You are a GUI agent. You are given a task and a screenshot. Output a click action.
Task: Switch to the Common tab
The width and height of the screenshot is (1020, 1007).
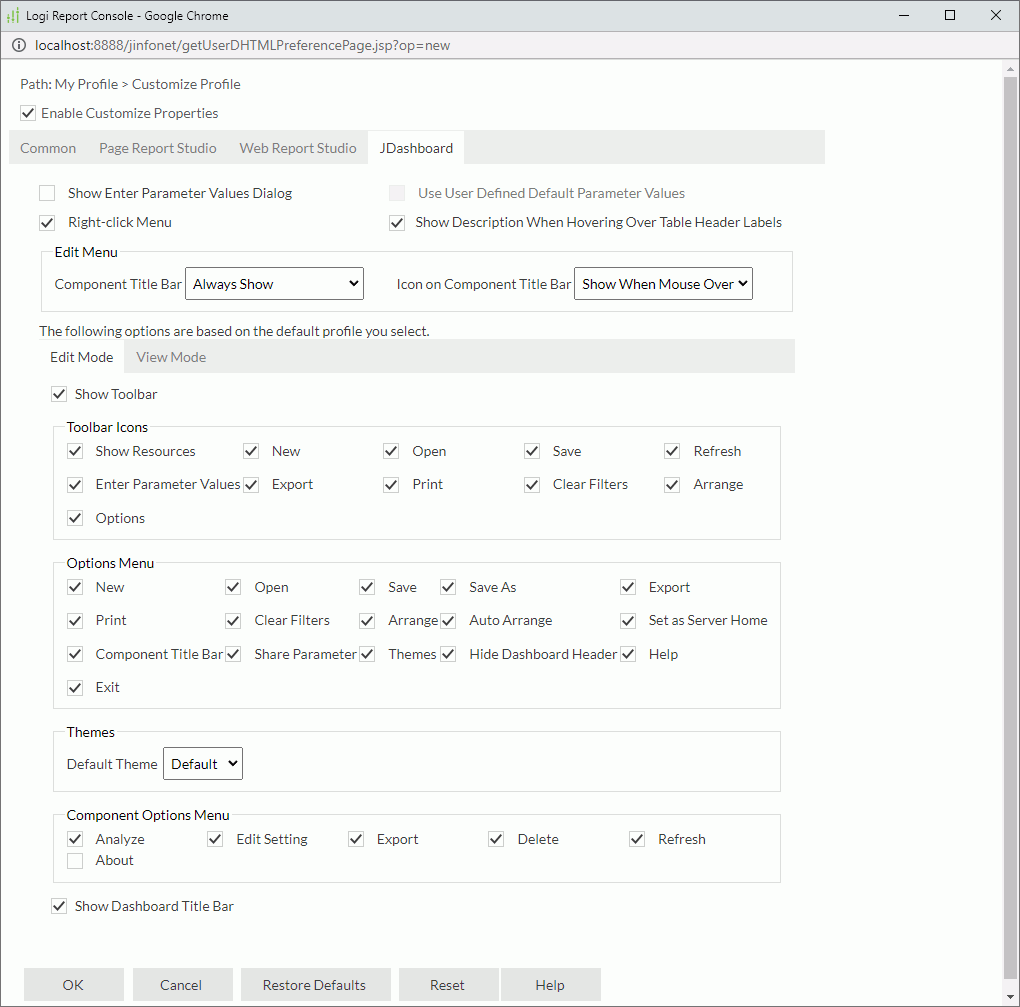[x=47, y=147]
